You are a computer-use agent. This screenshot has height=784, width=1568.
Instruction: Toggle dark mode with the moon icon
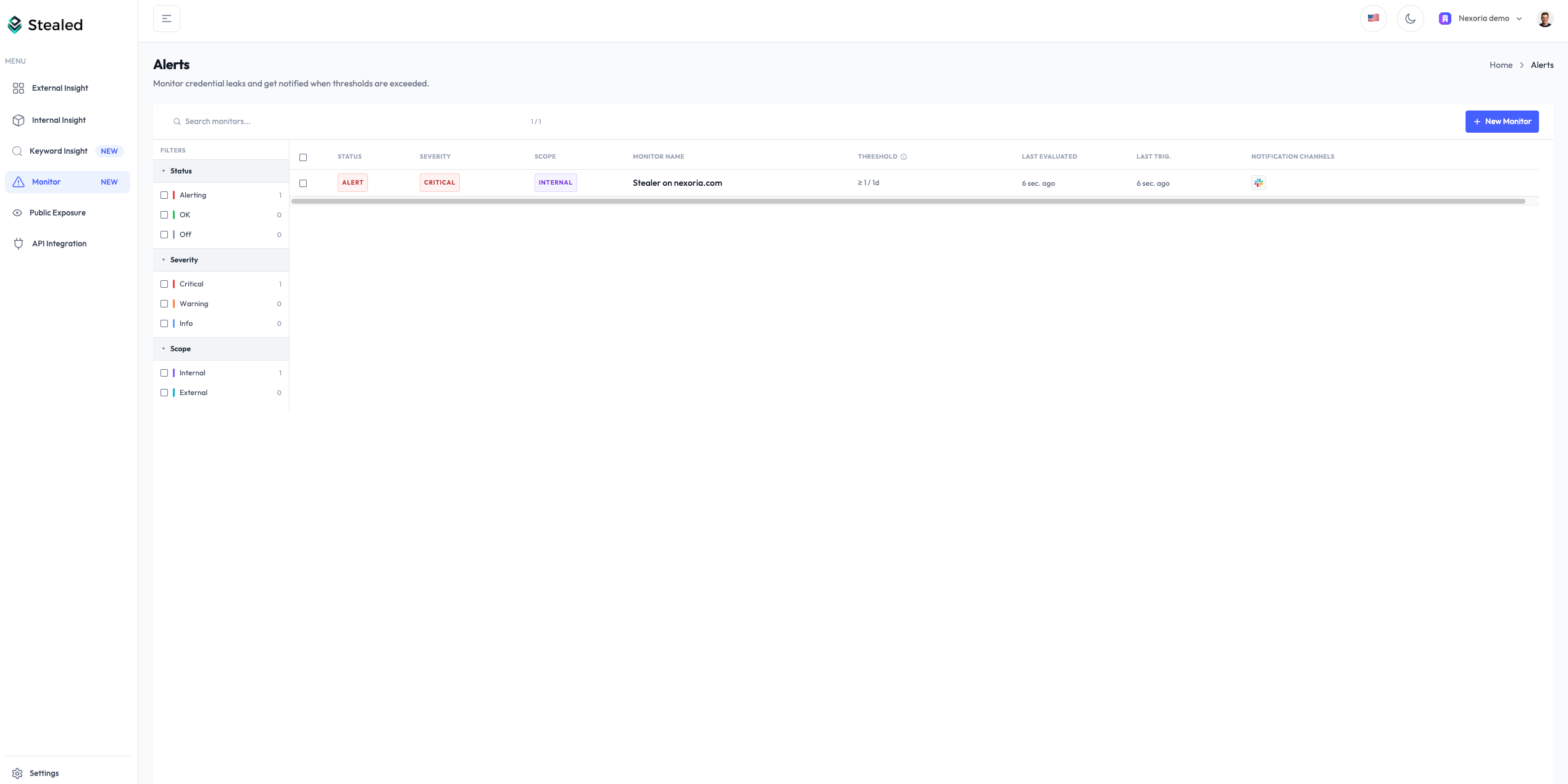pos(1411,18)
